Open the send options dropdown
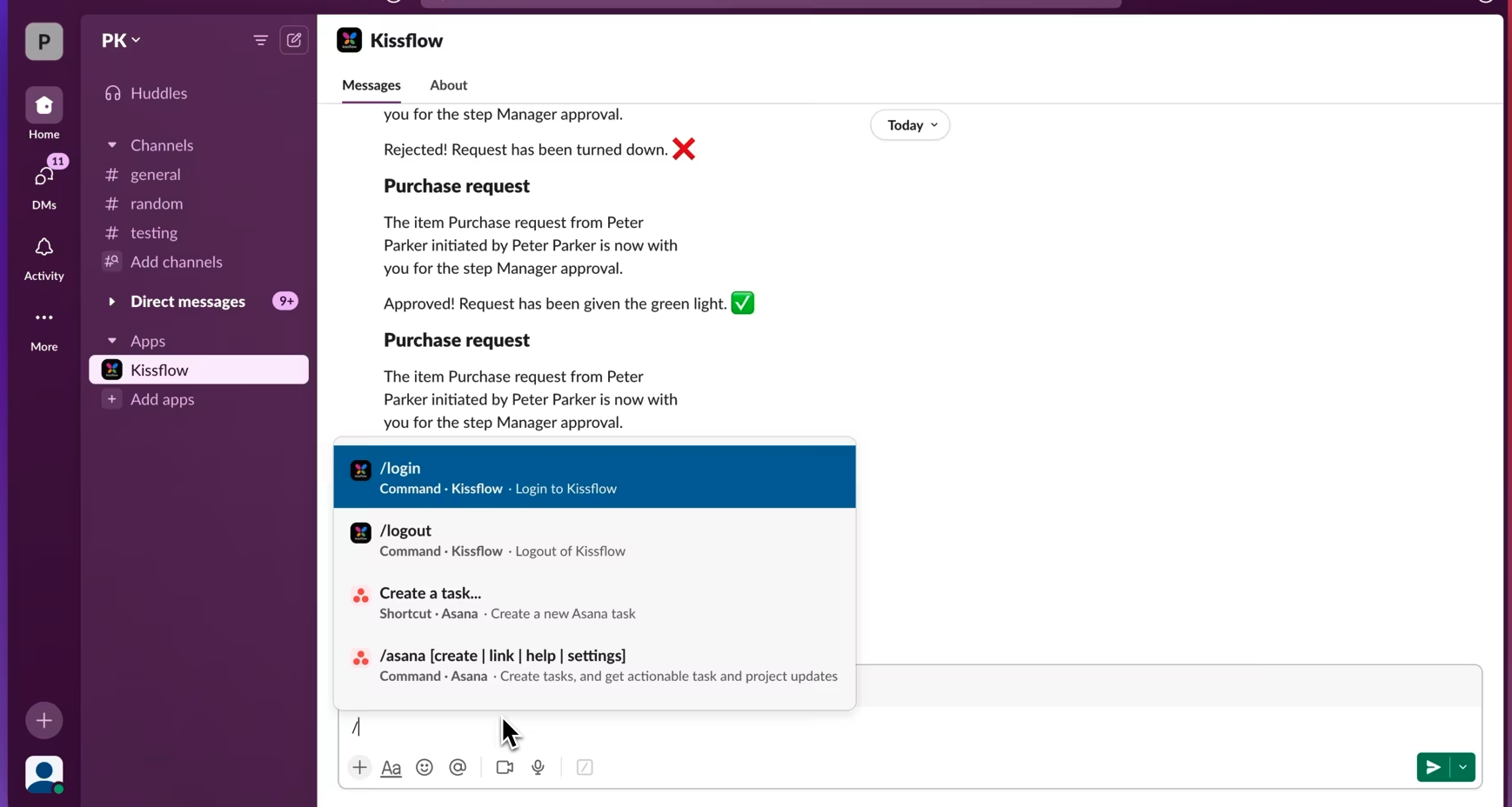 pos(1463,768)
